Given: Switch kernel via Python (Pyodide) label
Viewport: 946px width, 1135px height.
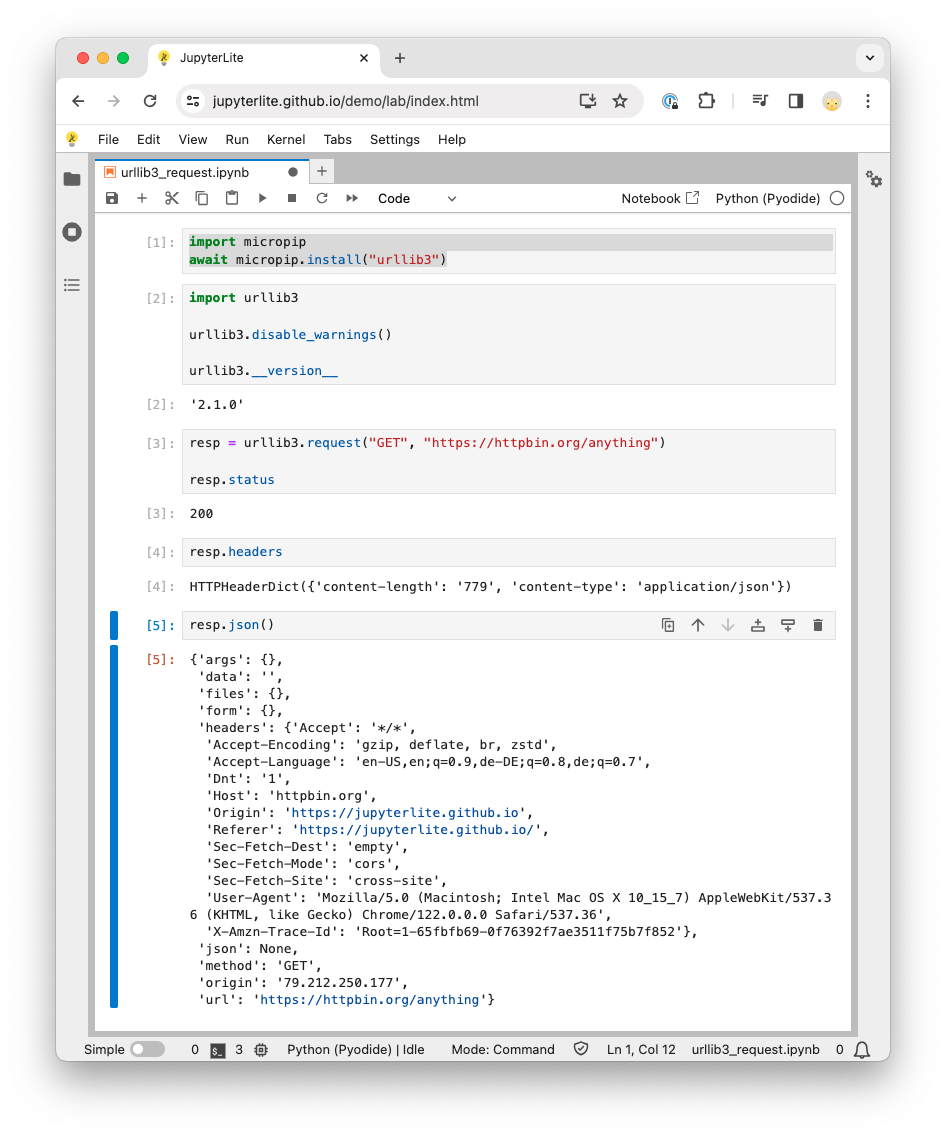Looking at the screenshot, I should pyautogui.click(x=767, y=198).
